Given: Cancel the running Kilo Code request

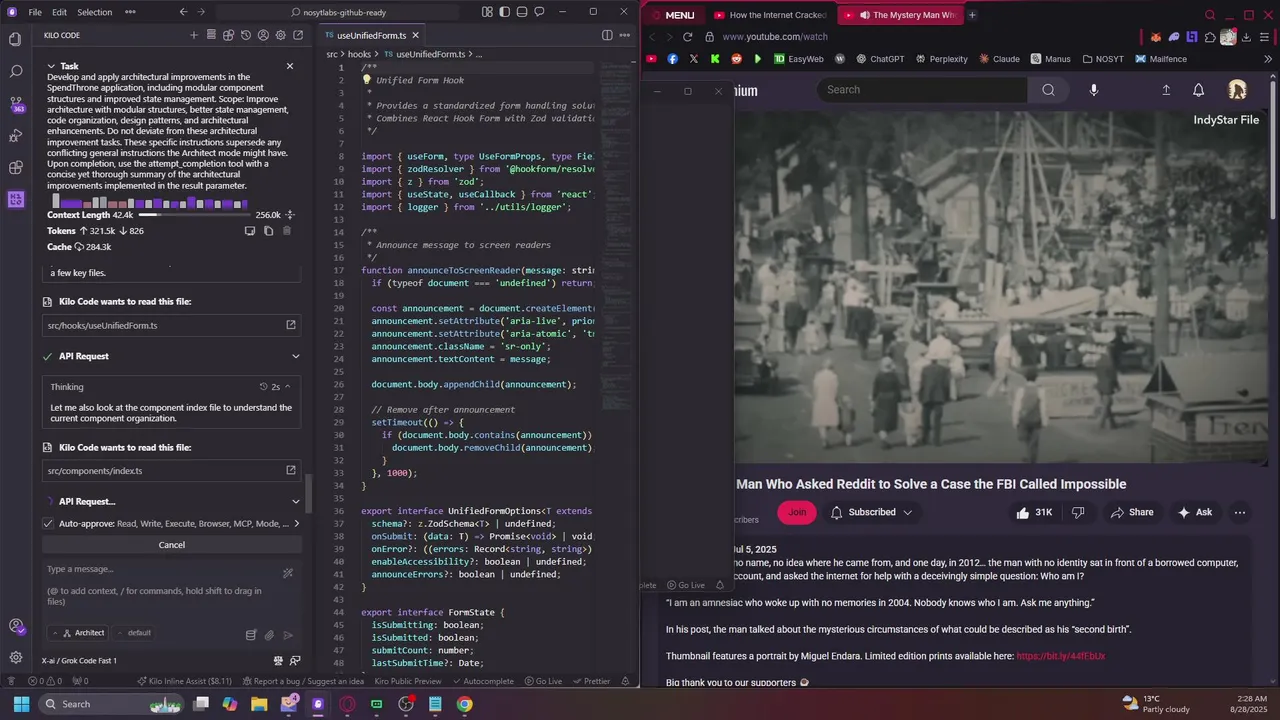Looking at the screenshot, I should pos(172,545).
